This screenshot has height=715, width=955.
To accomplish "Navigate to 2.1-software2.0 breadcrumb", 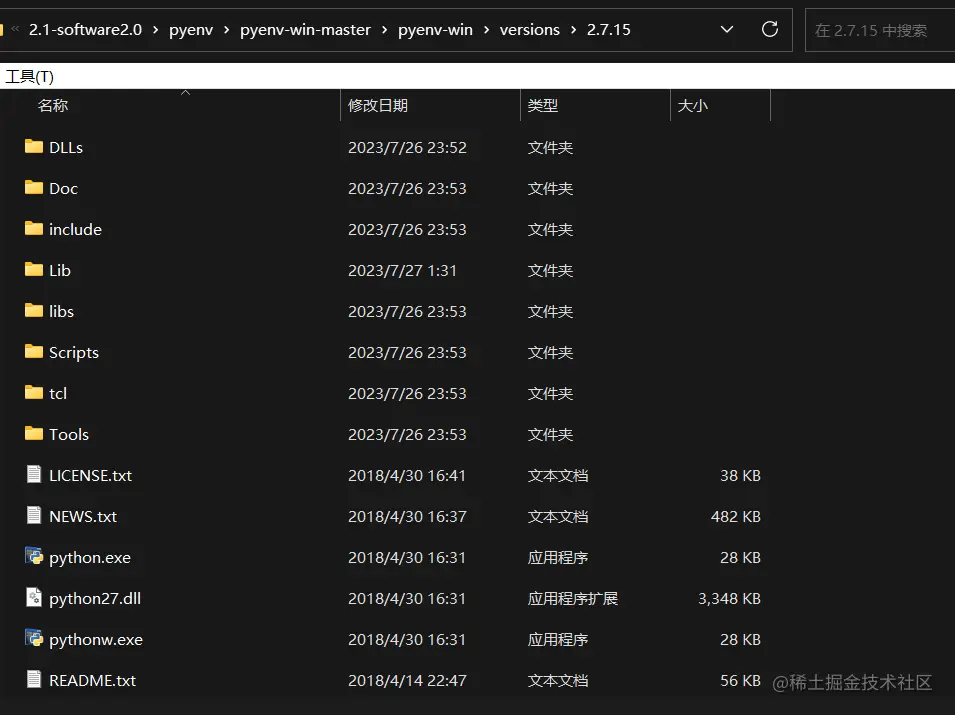I will point(85,30).
